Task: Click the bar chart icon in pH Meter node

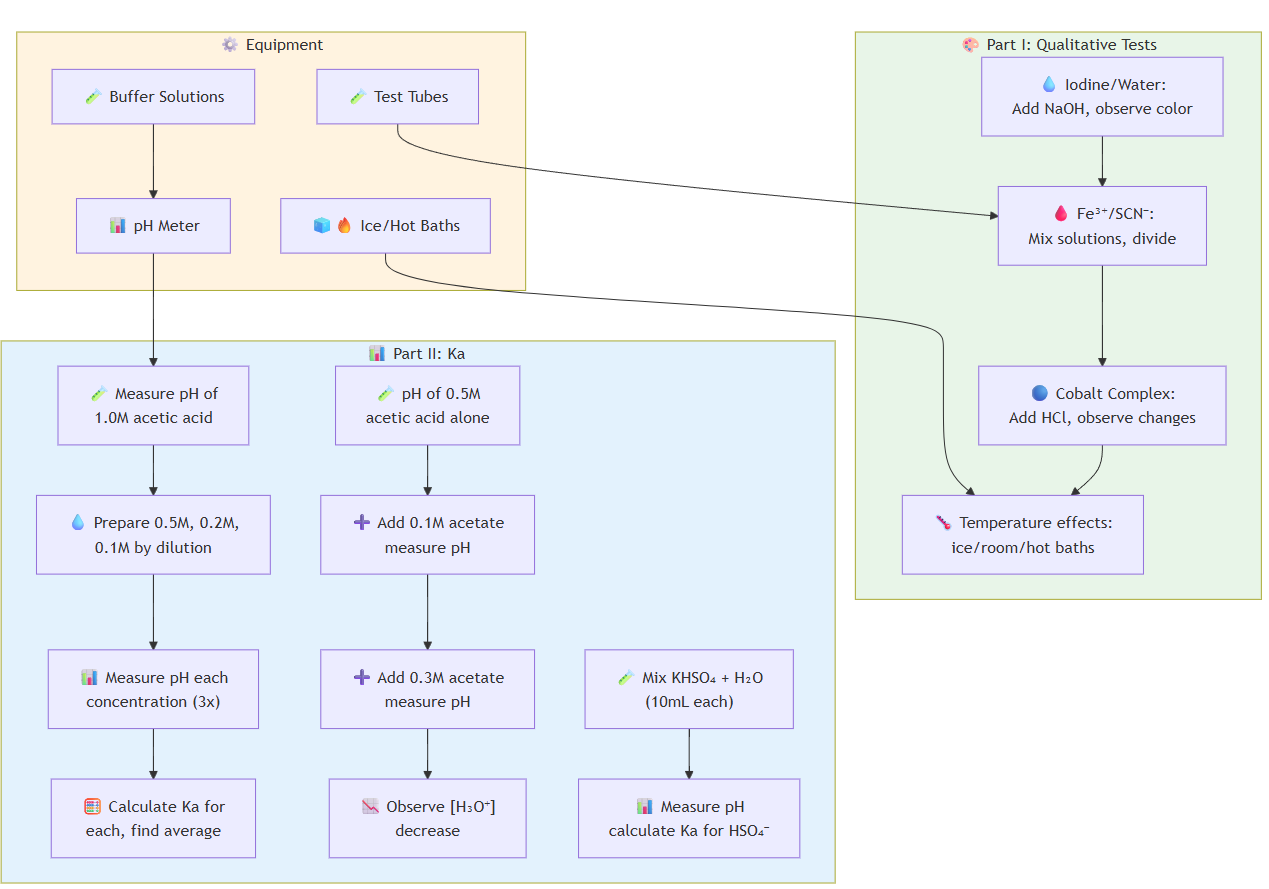Action: [118, 226]
